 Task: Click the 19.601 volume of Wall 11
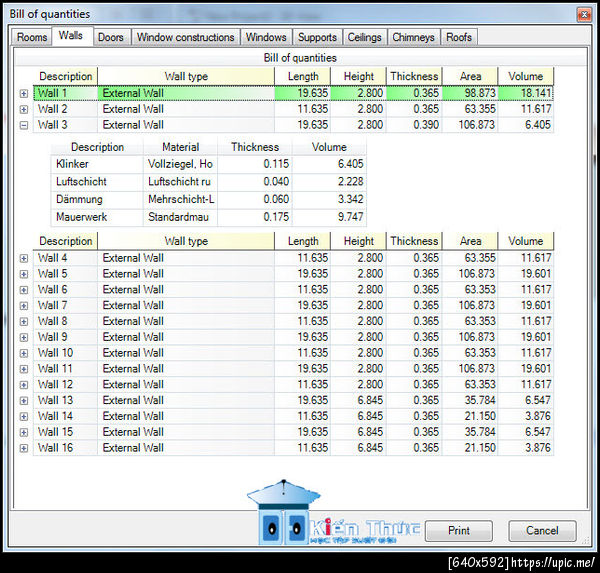point(526,369)
